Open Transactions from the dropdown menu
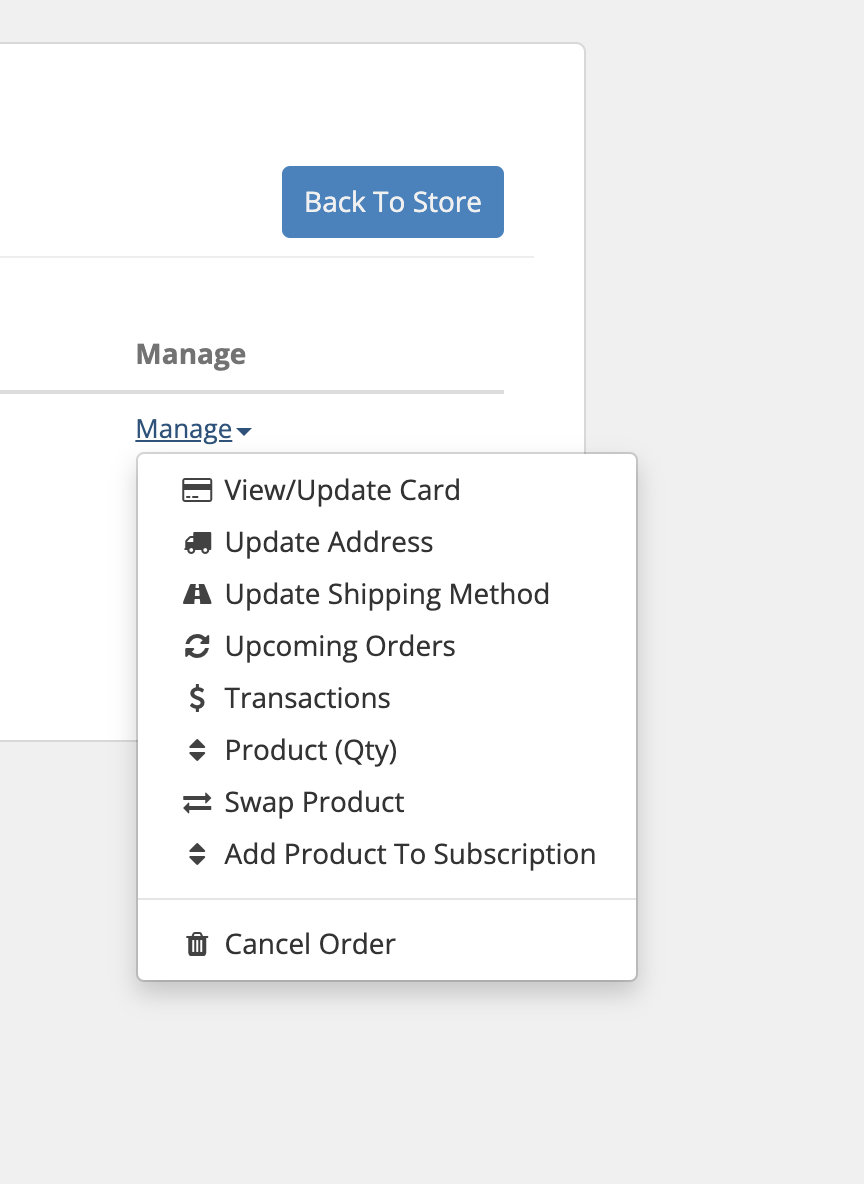 pyautogui.click(x=308, y=698)
